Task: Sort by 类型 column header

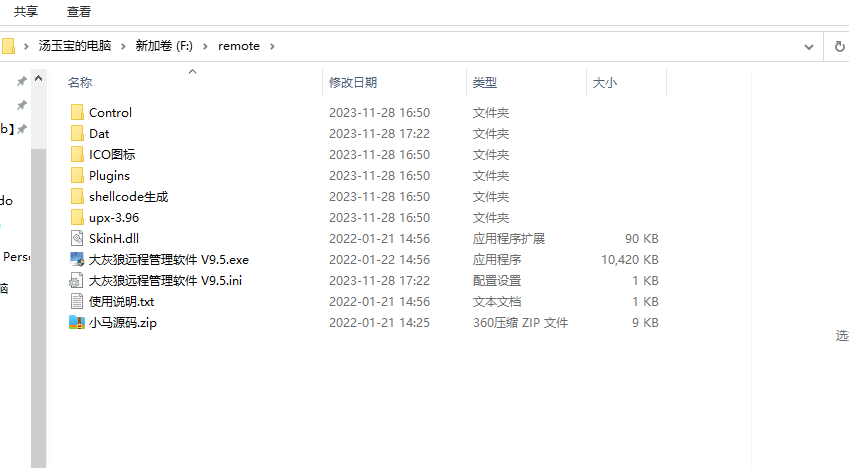Action: click(485, 83)
